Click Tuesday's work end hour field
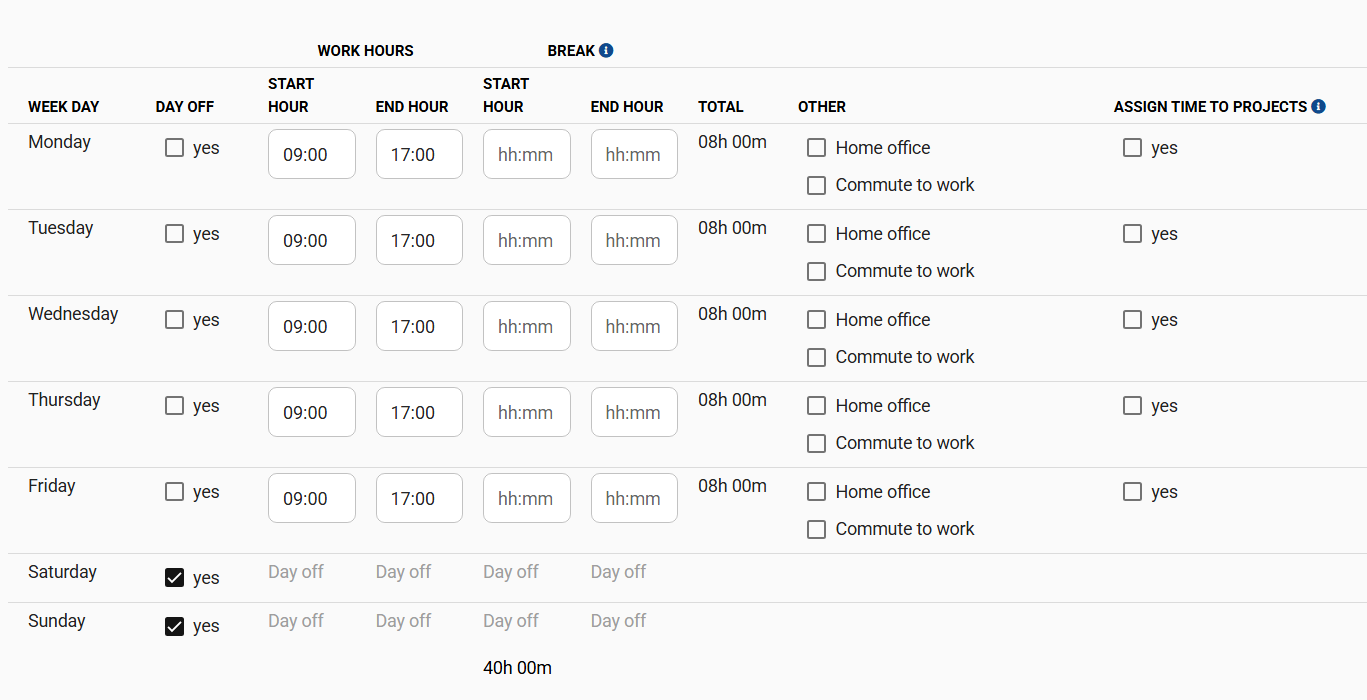Image resolution: width=1367 pixels, height=700 pixels. click(x=419, y=240)
